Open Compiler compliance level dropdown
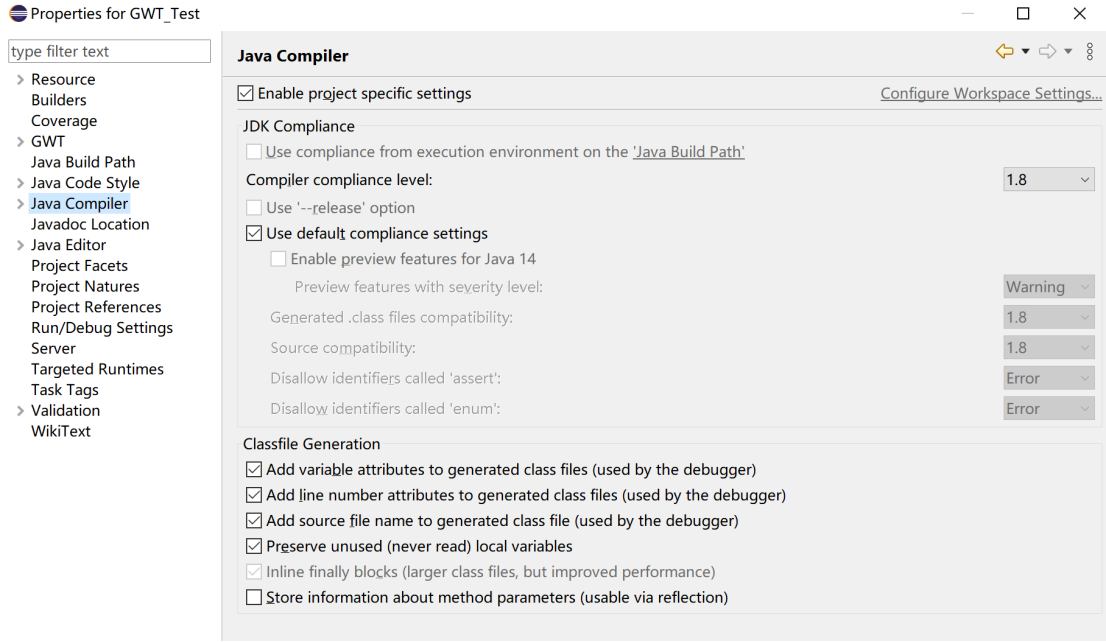 (x=1048, y=180)
